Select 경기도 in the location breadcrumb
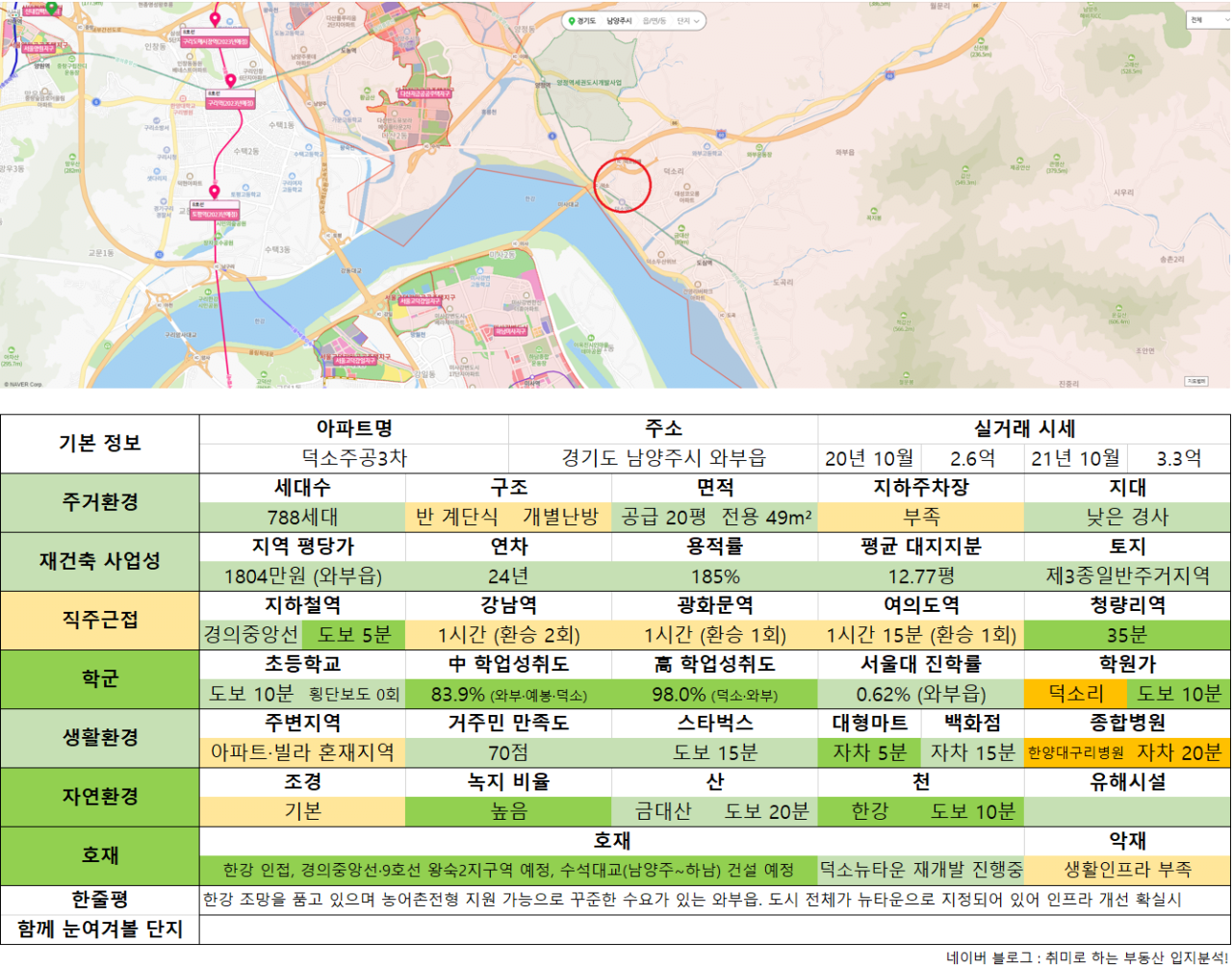The height and width of the screenshot is (967, 1232). [x=587, y=20]
